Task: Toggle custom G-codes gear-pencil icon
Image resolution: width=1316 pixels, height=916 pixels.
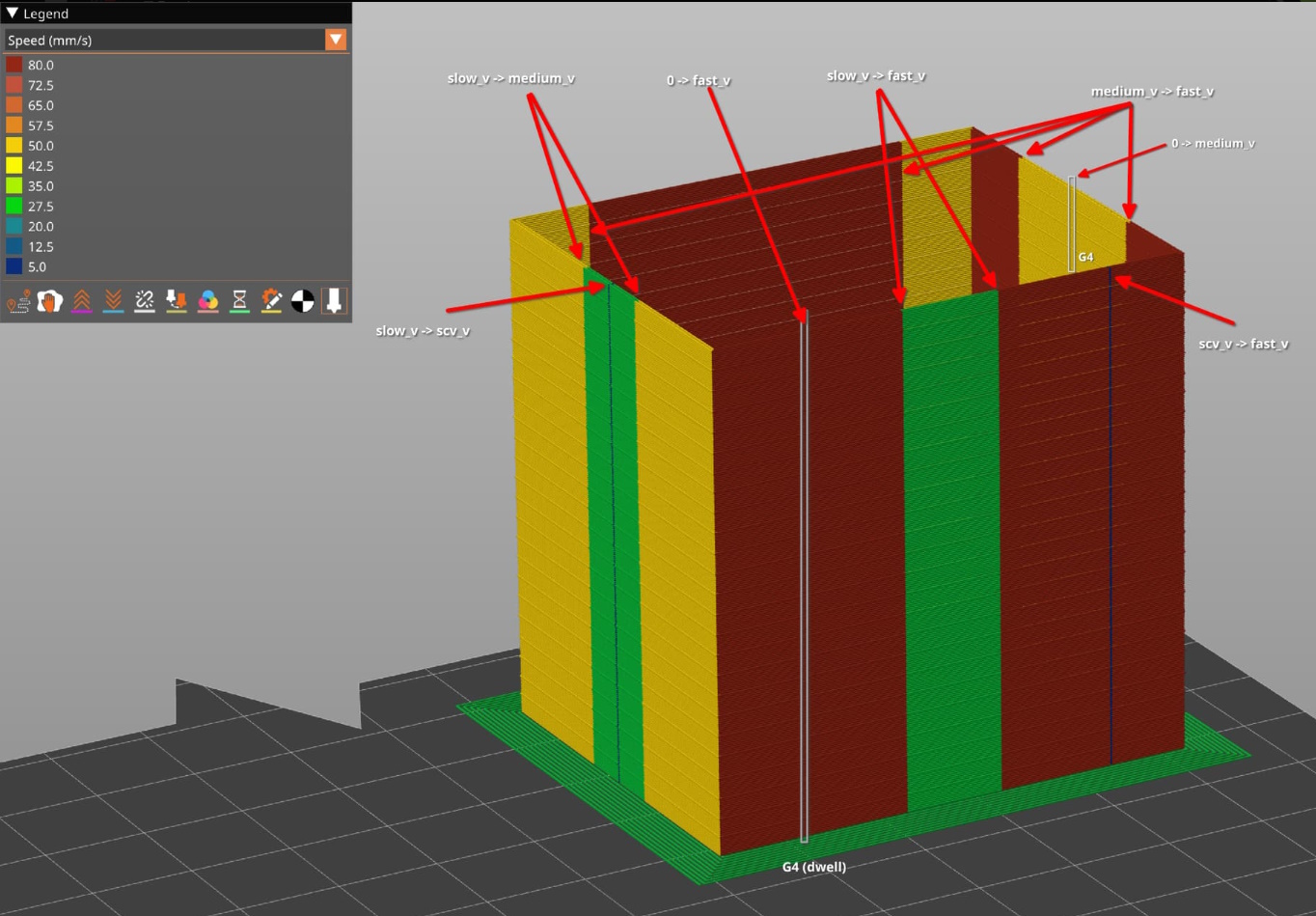Action: (271, 301)
